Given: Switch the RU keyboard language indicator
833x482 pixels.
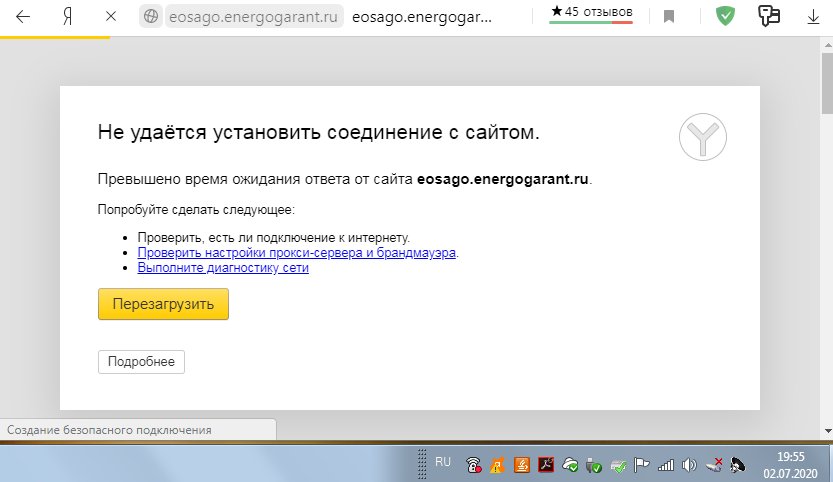Looking at the screenshot, I should (443, 462).
